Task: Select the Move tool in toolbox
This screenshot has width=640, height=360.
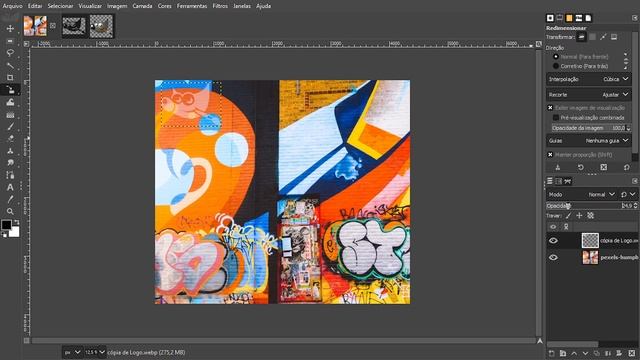Action: (10, 29)
